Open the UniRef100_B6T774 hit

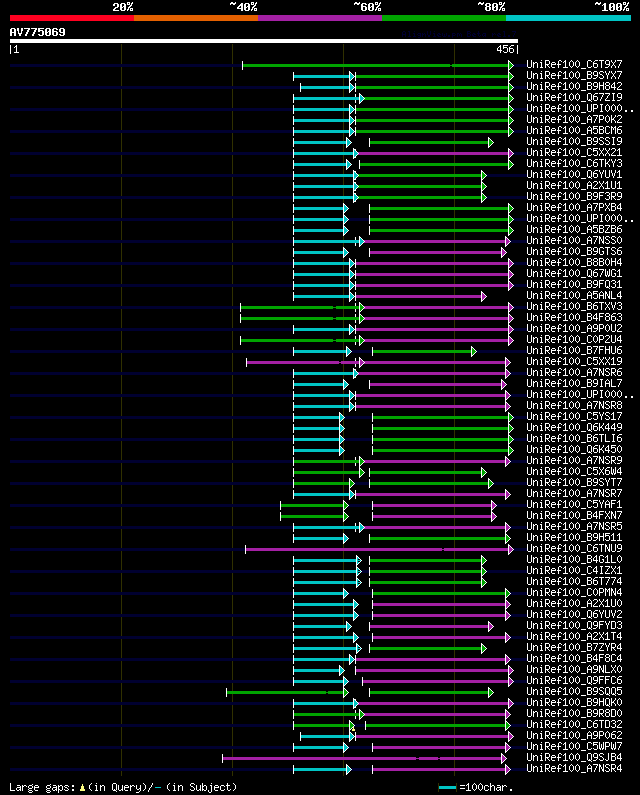[x=574, y=582]
